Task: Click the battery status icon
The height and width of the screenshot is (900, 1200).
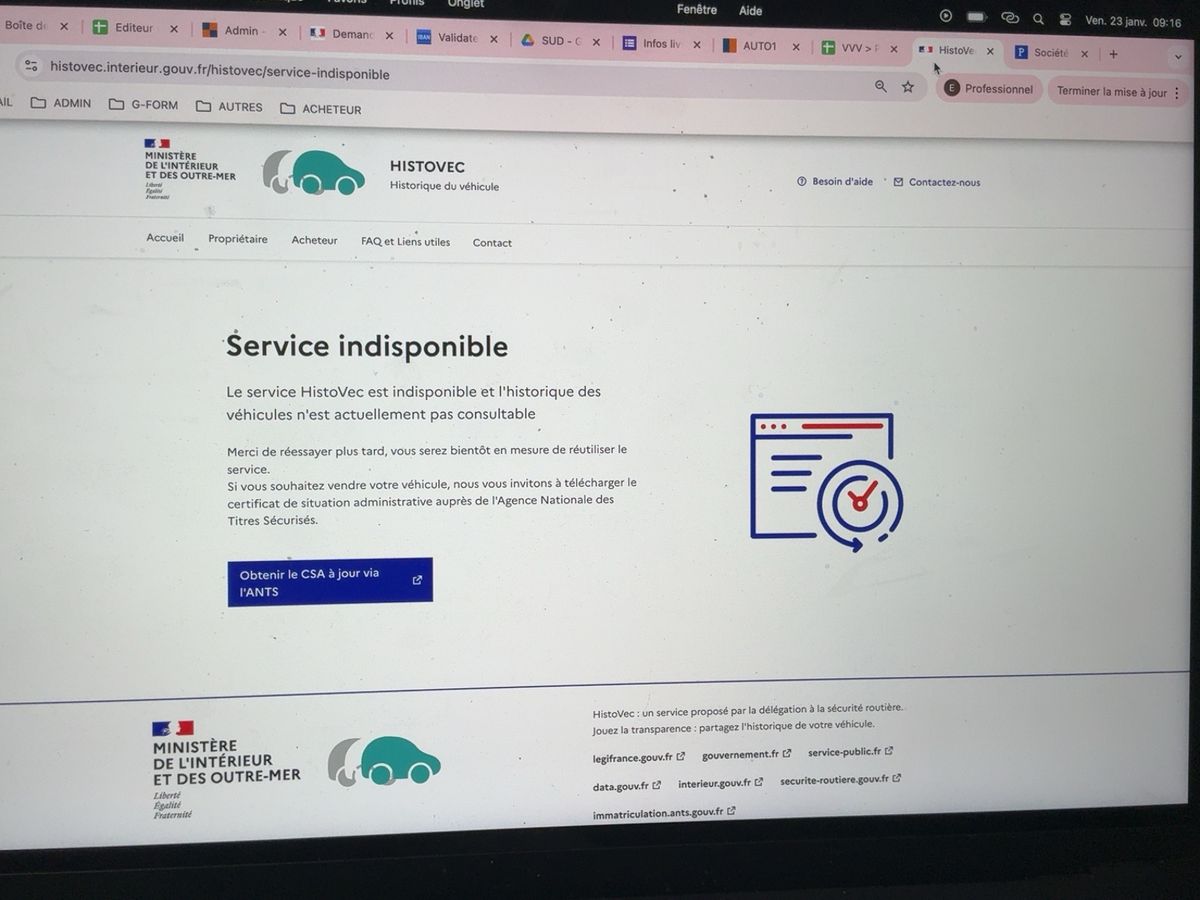Action: [x=976, y=17]
